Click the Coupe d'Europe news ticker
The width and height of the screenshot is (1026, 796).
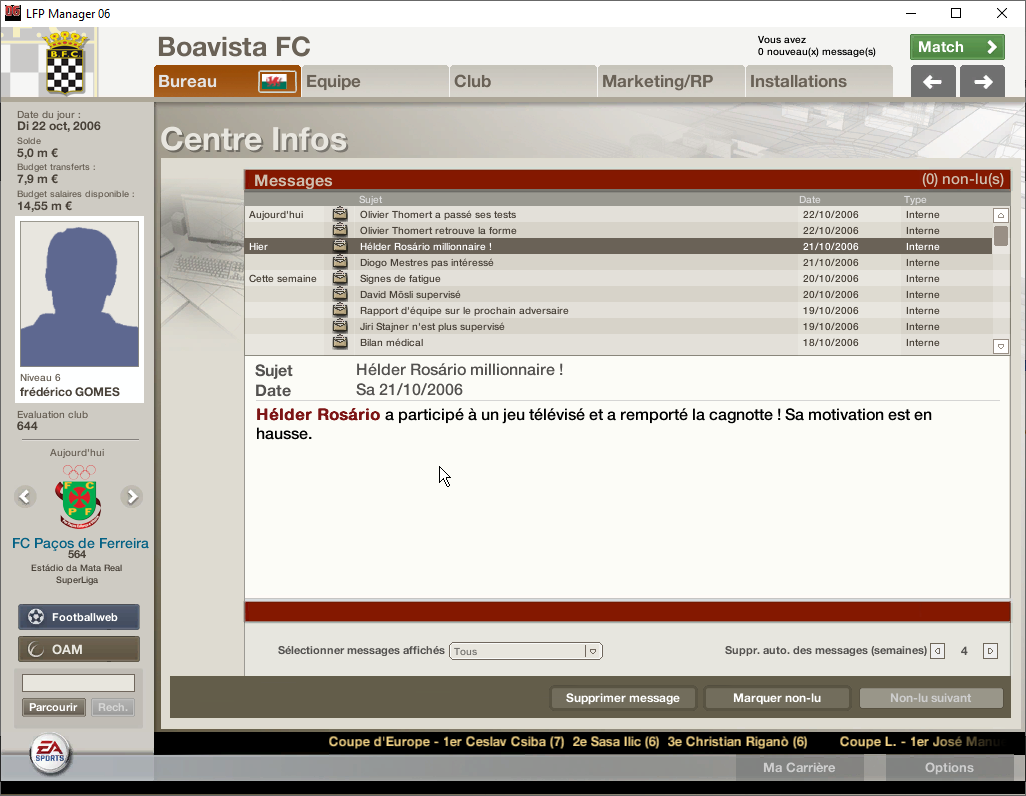point(568,742)
